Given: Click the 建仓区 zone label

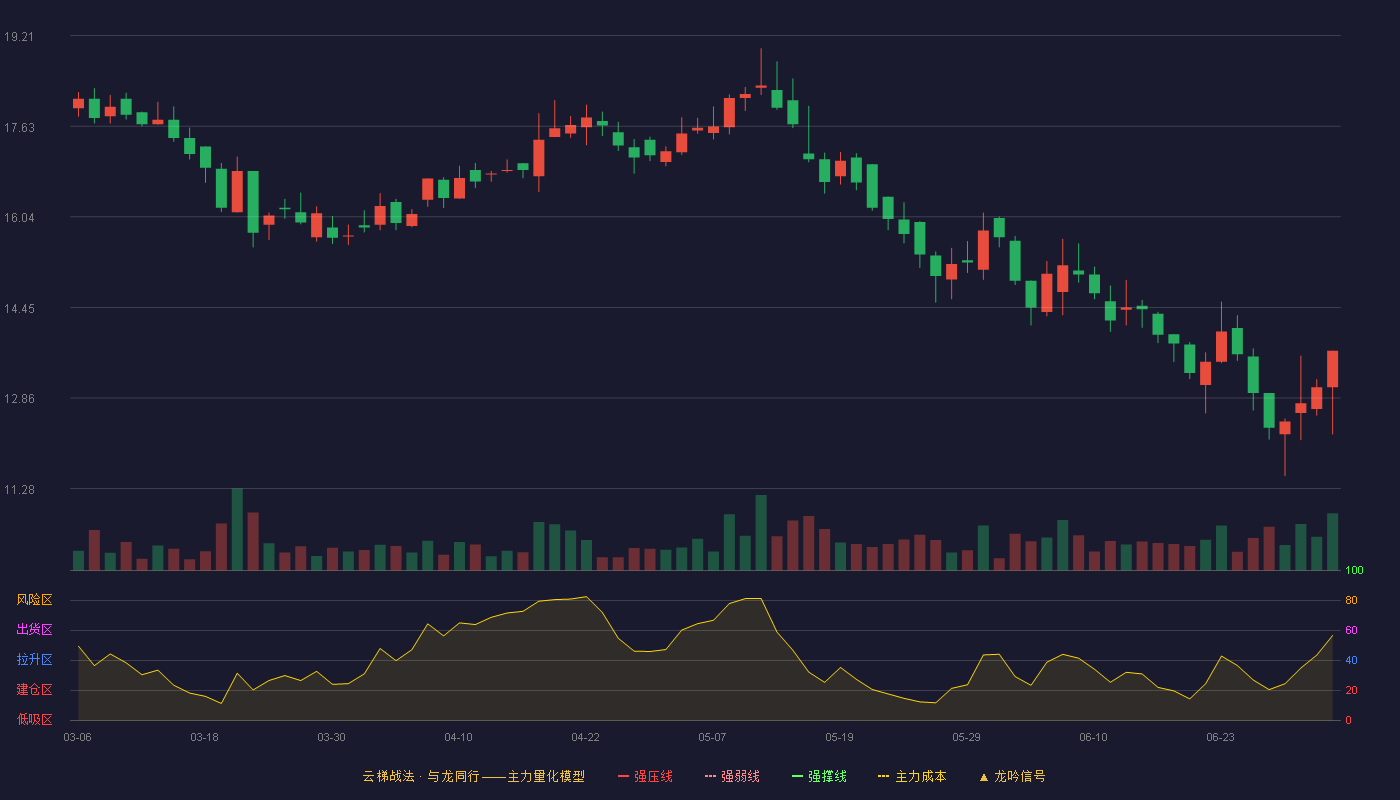Looking at the screenshot, I should [x=34, y=690].
